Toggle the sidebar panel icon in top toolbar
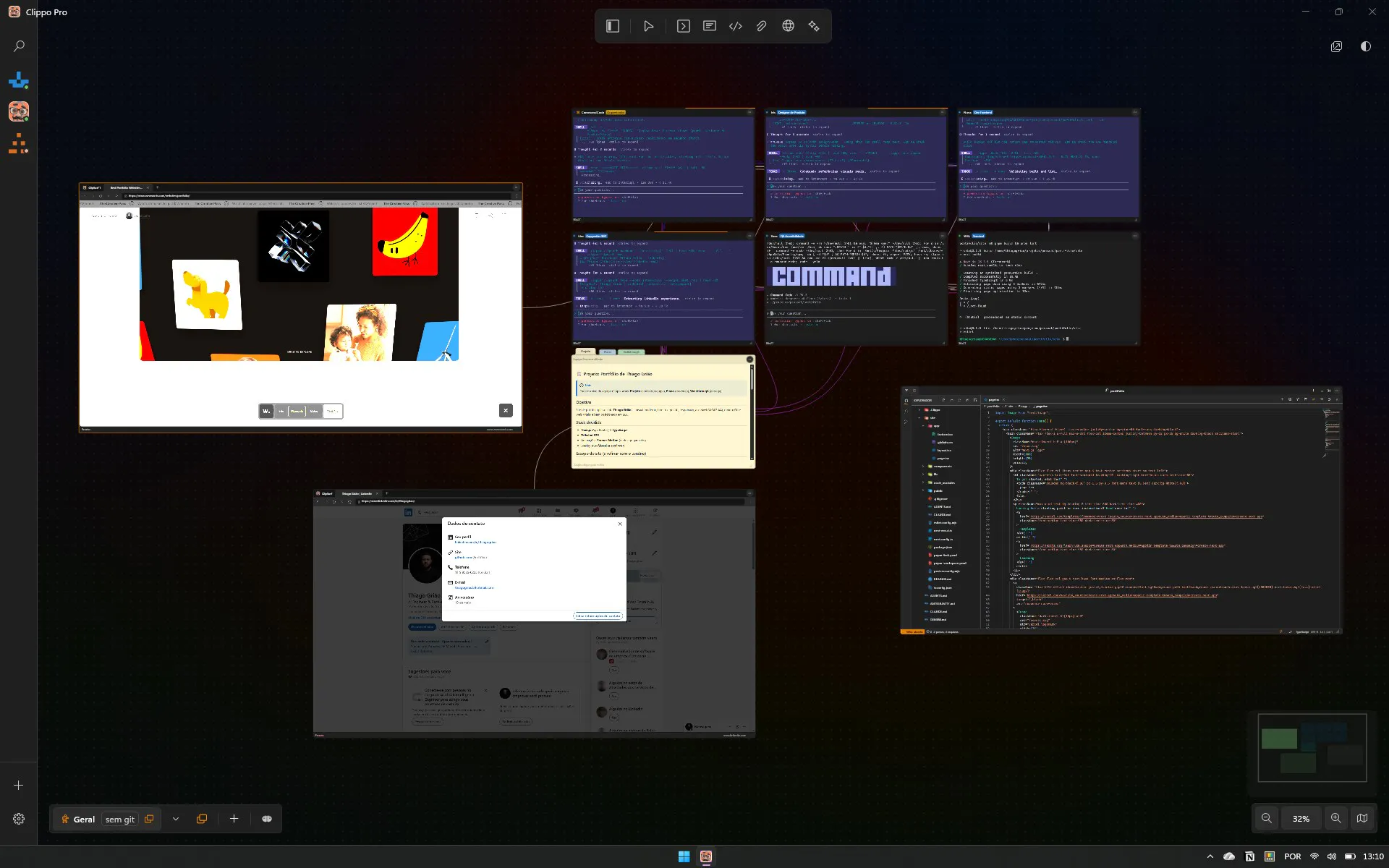This screenshot has height=868, width=1389. [613, 26]
